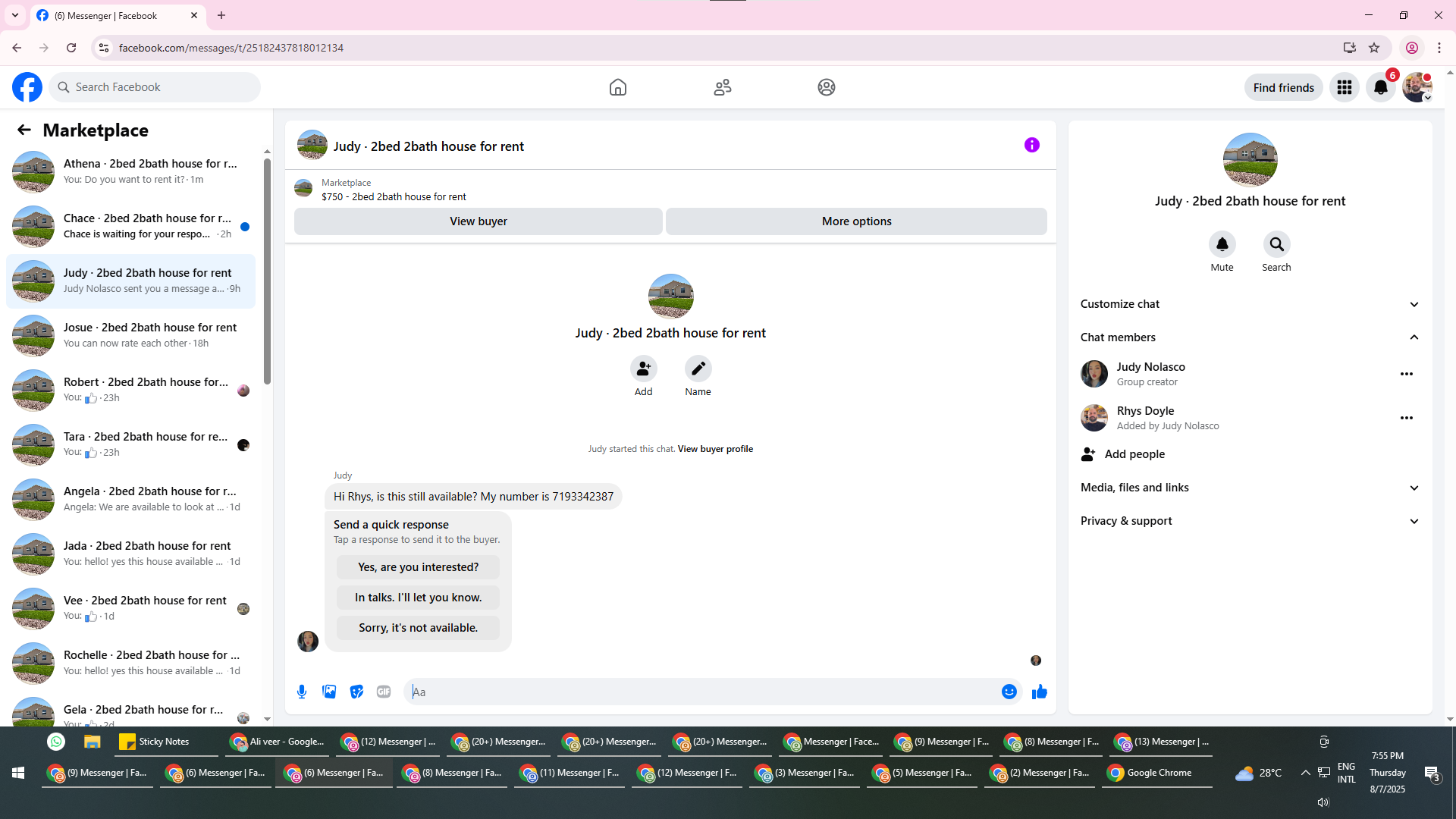The height and width of the screenshot is (819, 1456).
Task: Send quick reply 'Yes, are you interested?'
Action: 419,567
